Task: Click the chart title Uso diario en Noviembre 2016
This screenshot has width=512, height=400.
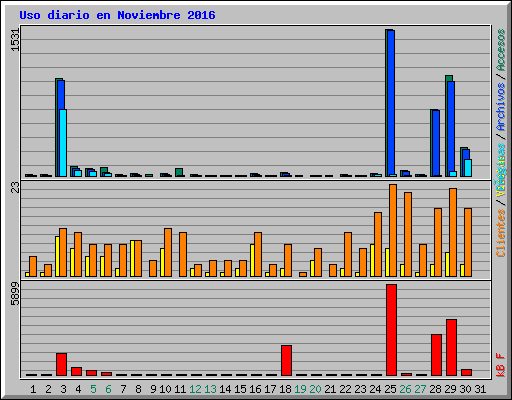Action: click(x=117, y=15)
